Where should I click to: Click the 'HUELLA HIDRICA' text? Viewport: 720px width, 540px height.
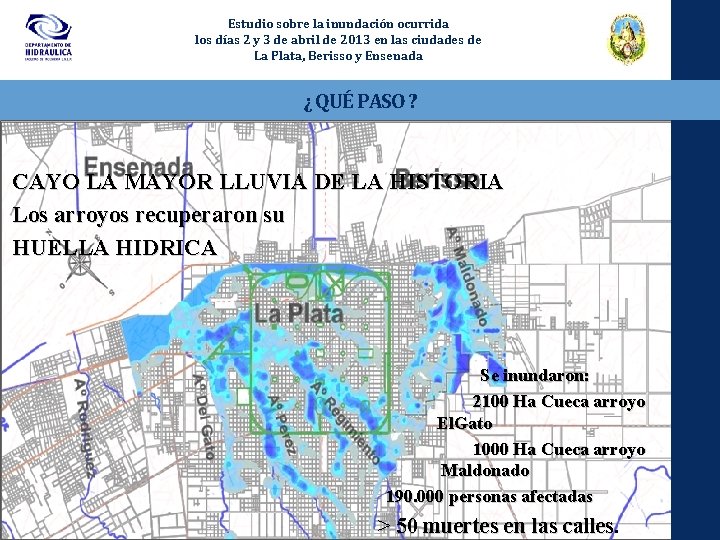click(114, 248)
